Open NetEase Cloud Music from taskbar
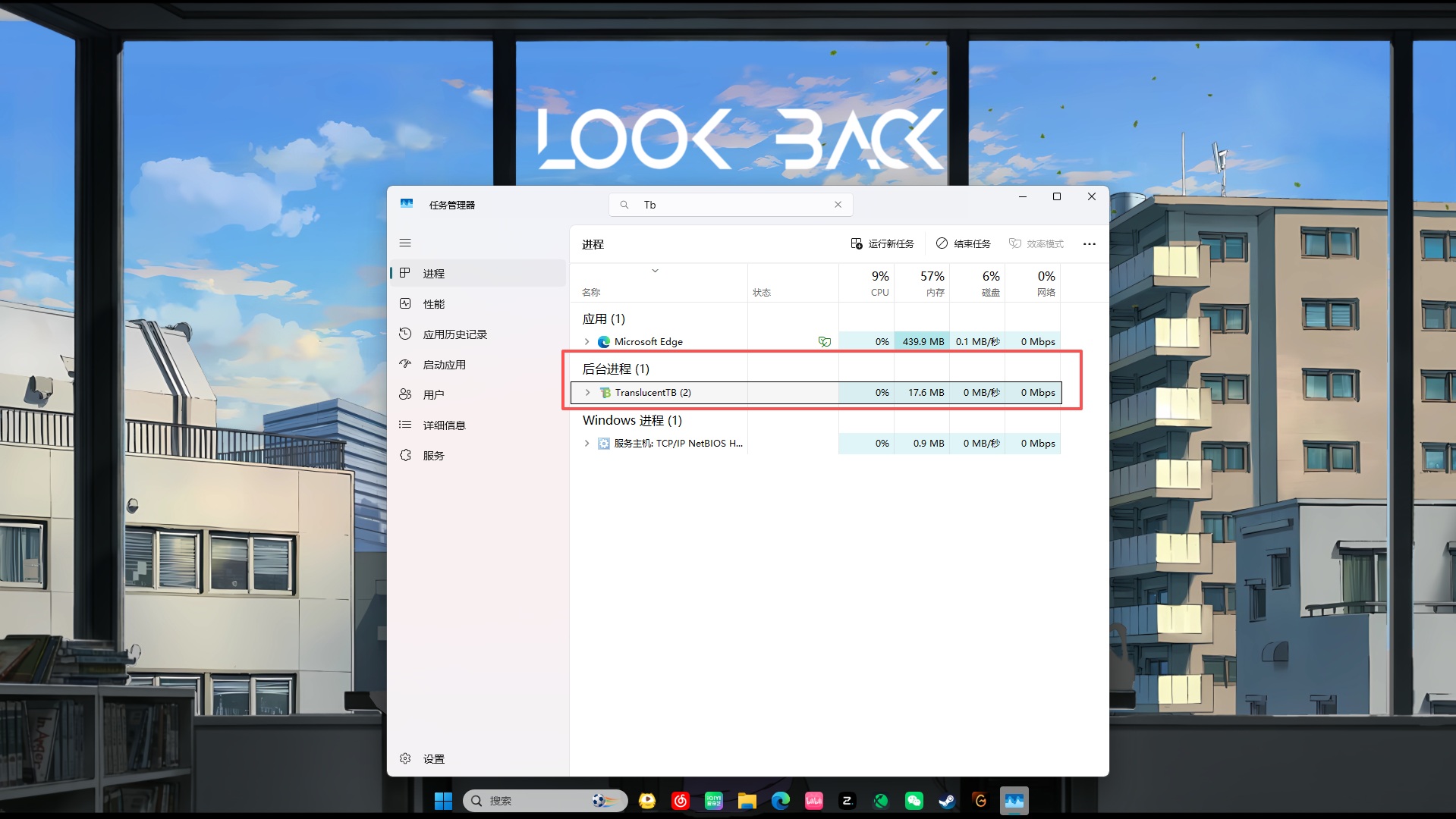The image size is (1456, 819). click(x=681, y=801)
